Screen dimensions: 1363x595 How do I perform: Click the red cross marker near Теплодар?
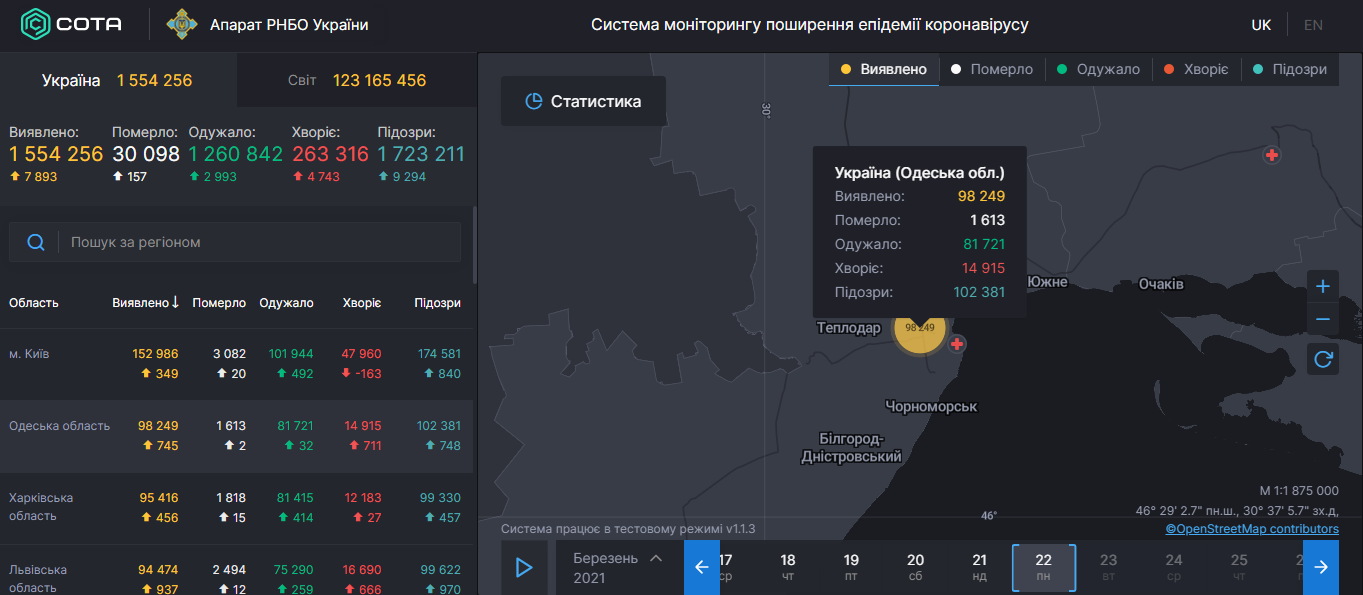(957, 343)
